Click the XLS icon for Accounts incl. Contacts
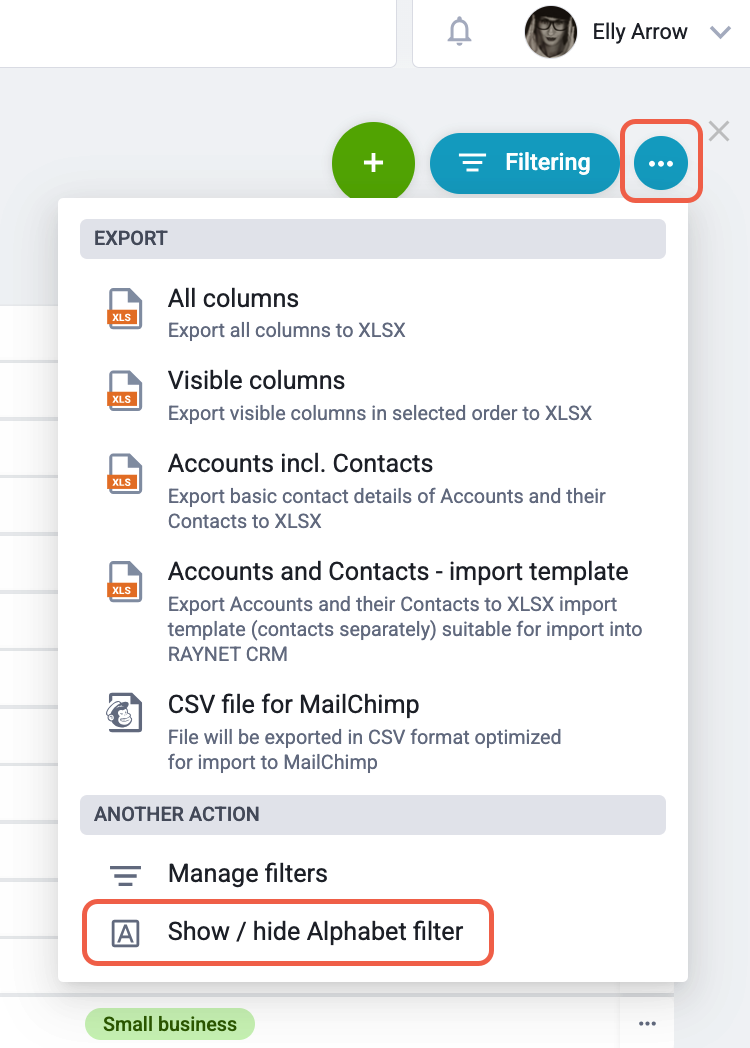Viewport: 750px width, 1048px height. [x=125, y=474]
